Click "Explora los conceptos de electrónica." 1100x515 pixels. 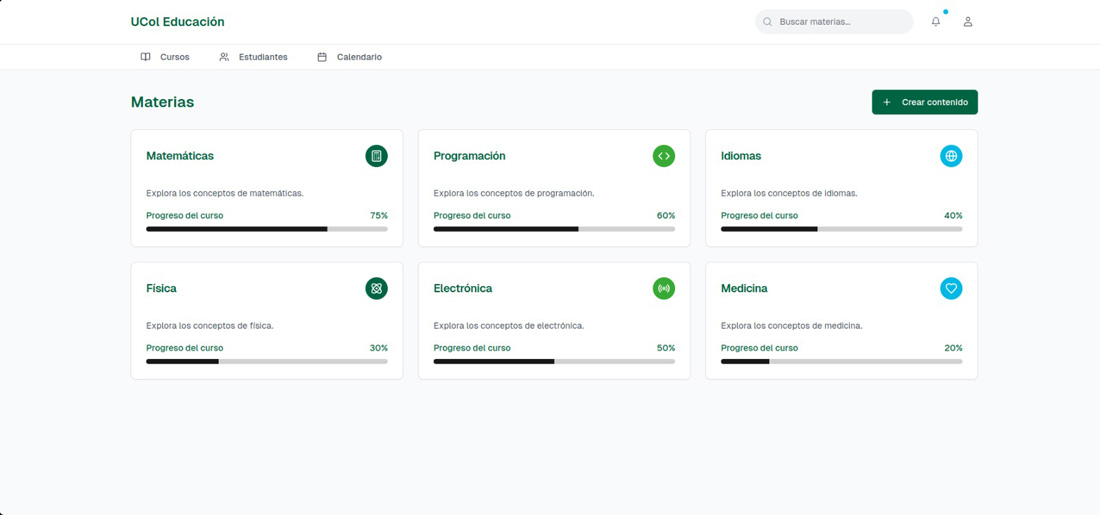509,326
